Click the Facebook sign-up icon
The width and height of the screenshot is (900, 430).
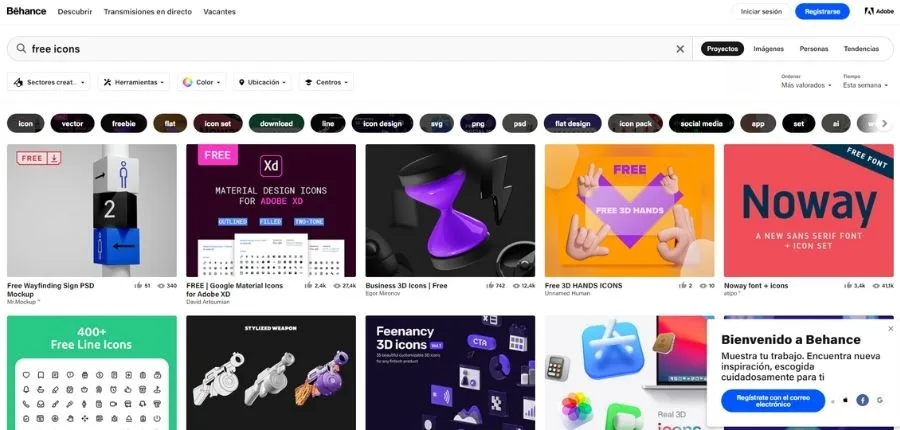click(x=862, y=400)
